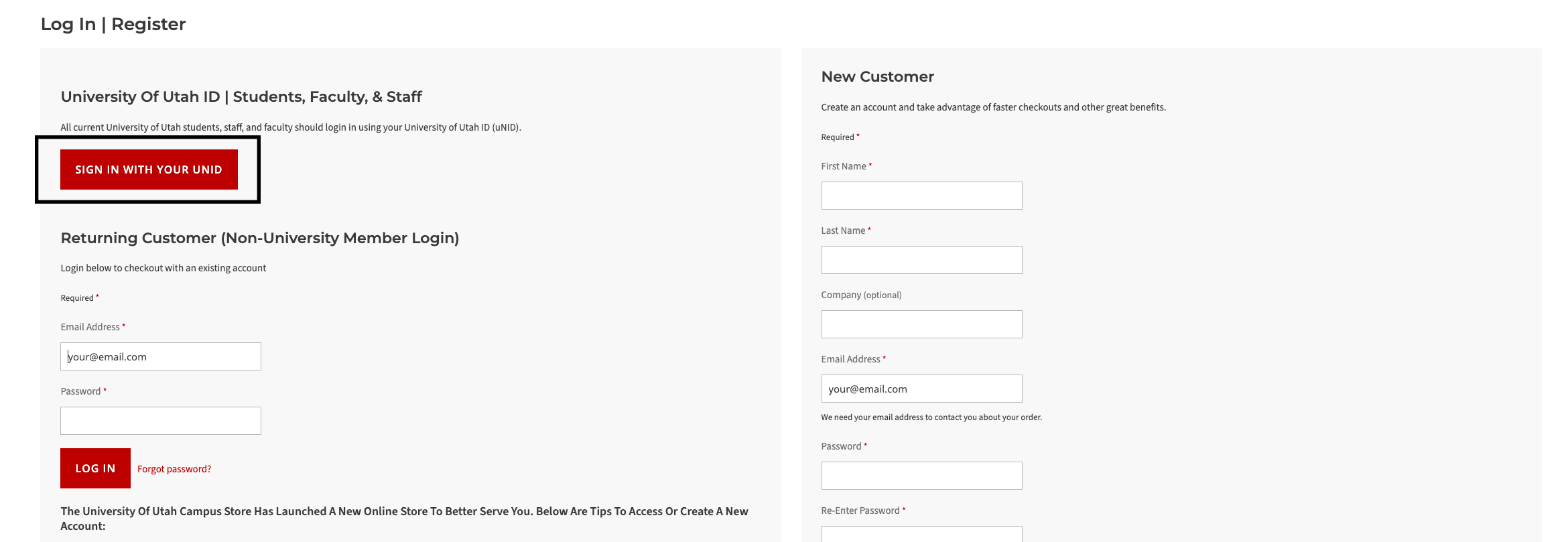
Task: Click the New Customer email address field
Action: pos(921,389)
